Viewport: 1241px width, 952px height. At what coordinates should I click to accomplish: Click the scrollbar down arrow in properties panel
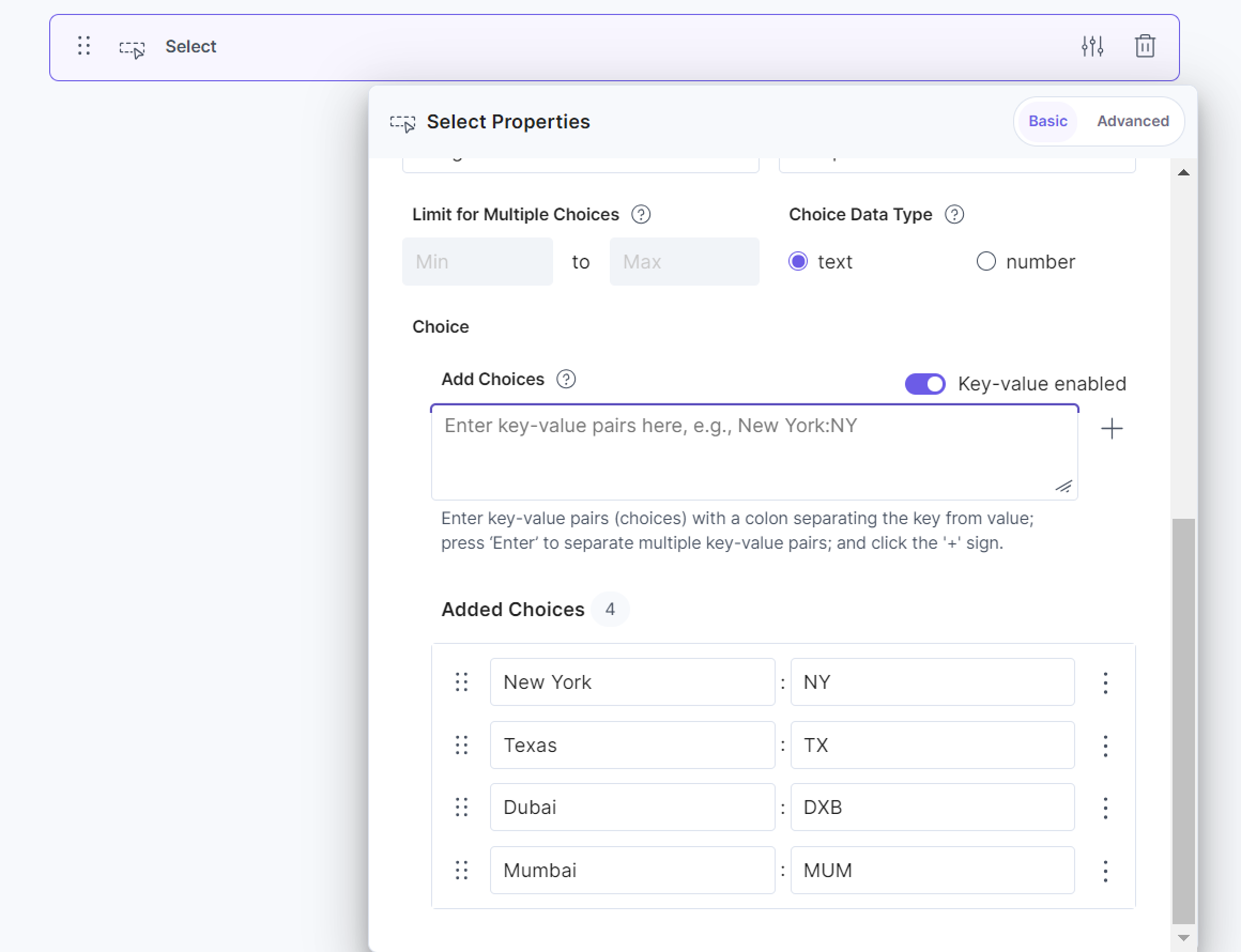1183,938
